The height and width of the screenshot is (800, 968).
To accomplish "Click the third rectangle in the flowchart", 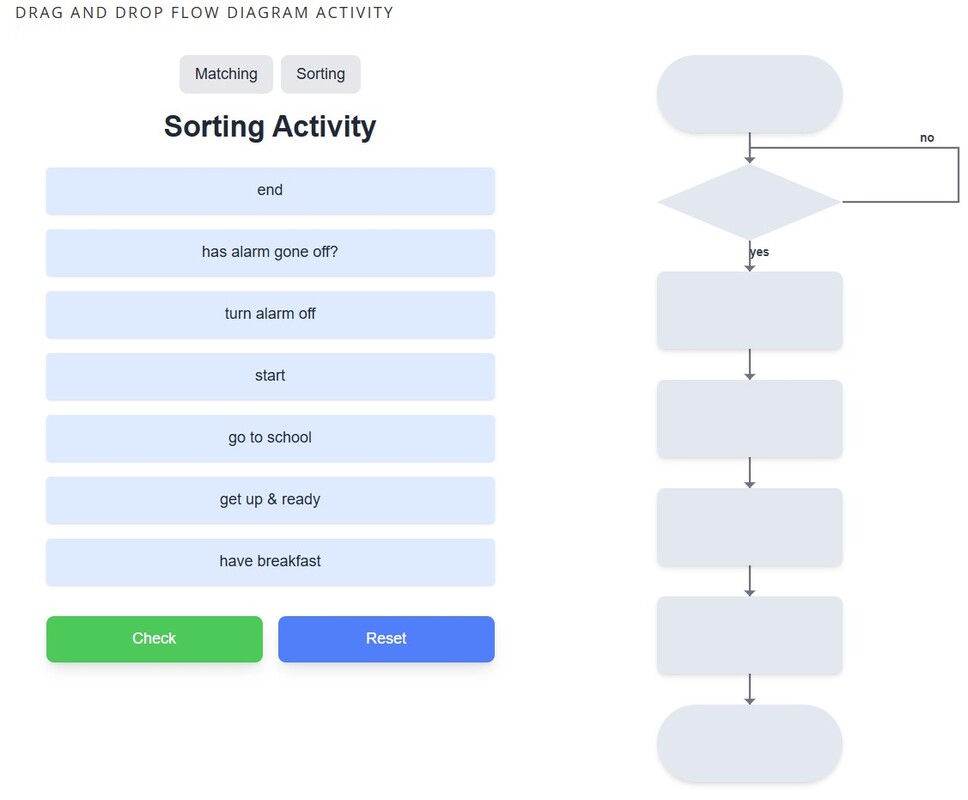I will coord(749,527).
